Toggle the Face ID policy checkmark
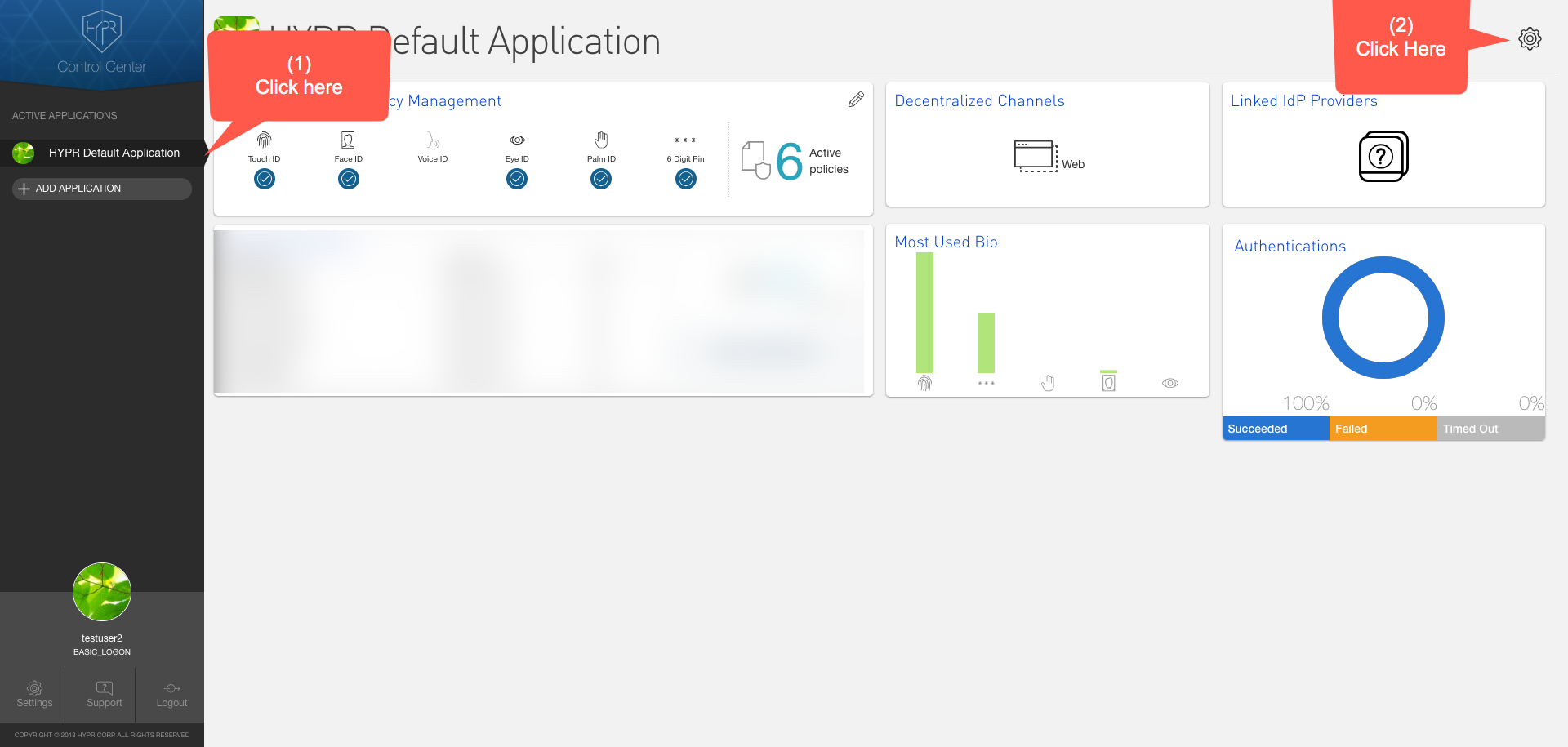 349,178
